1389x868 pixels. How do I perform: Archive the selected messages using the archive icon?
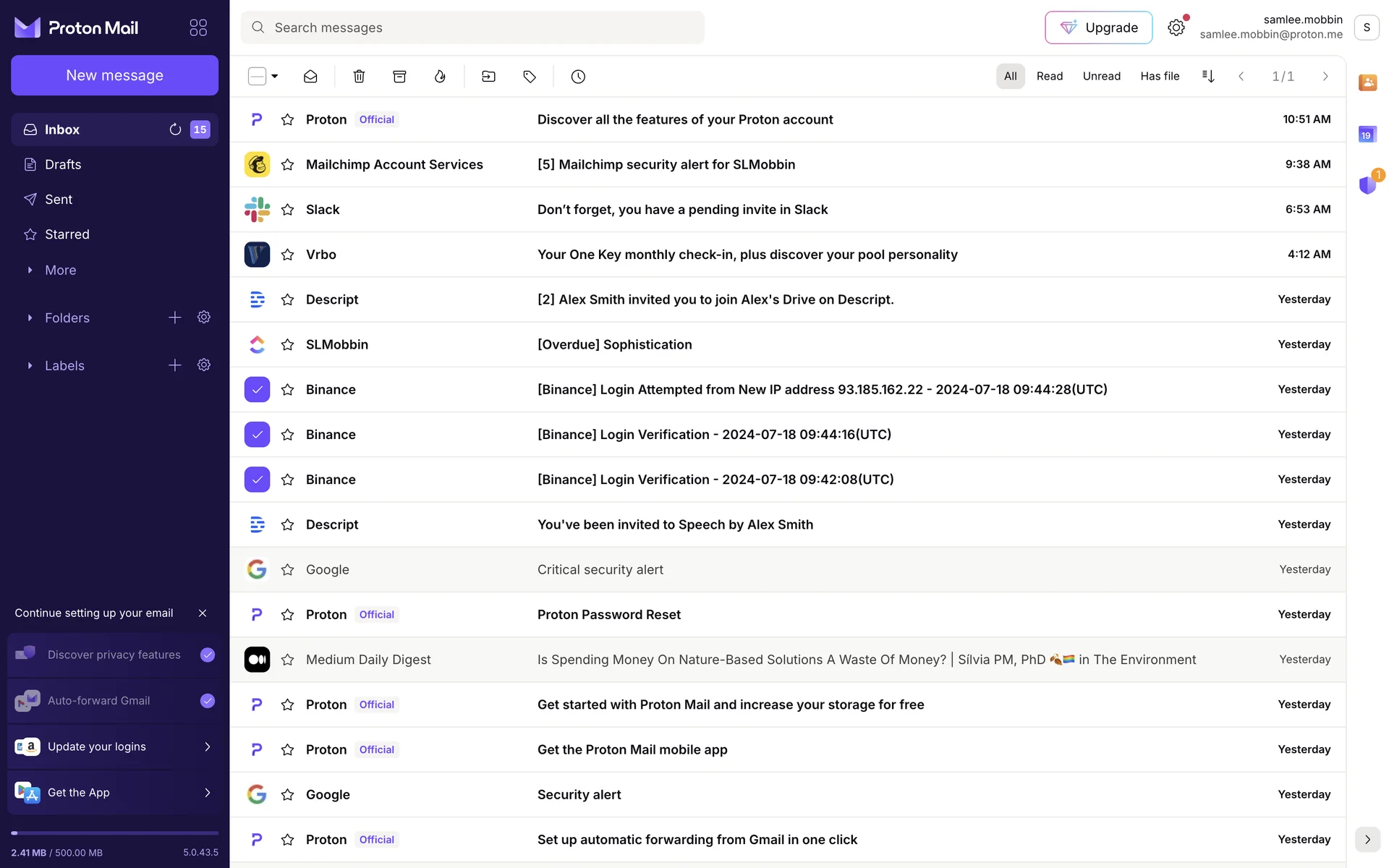[399, 76]
